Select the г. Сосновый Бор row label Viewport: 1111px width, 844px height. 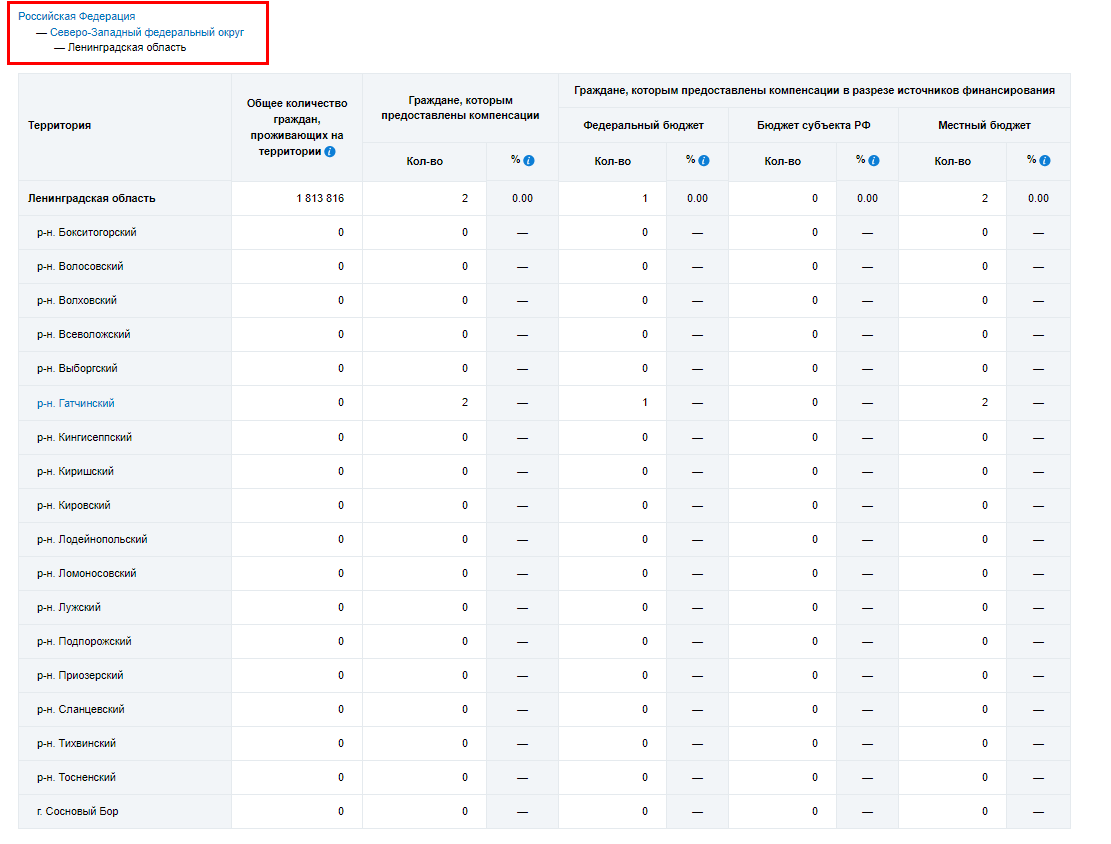pyautogui.click(x=77, y=811)
